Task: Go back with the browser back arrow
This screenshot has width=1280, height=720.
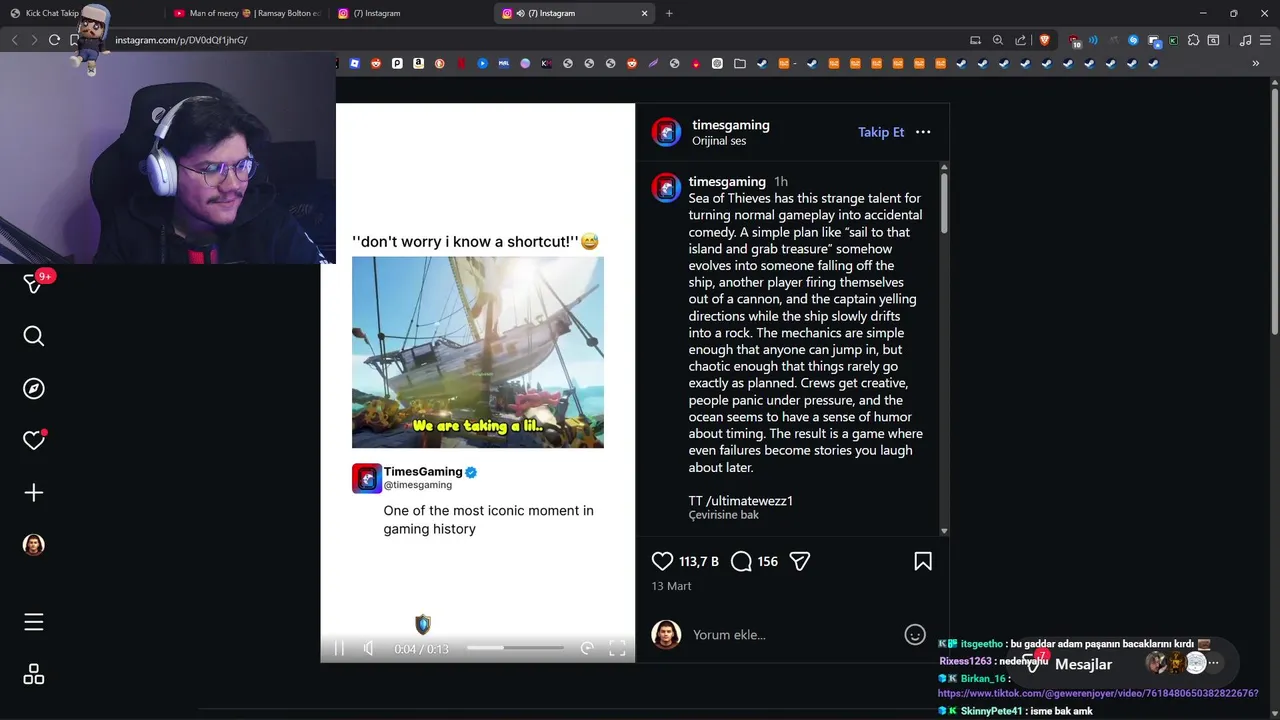Action: tap(14, 40)
